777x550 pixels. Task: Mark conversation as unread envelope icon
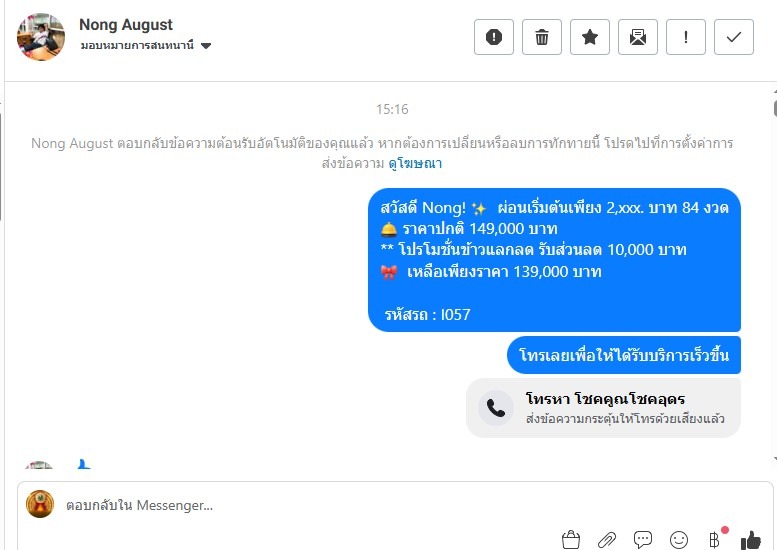coord(638,37)
